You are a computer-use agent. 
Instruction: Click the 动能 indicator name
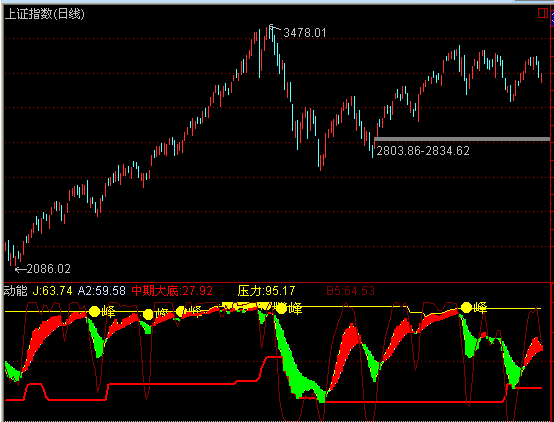[16, 291]
